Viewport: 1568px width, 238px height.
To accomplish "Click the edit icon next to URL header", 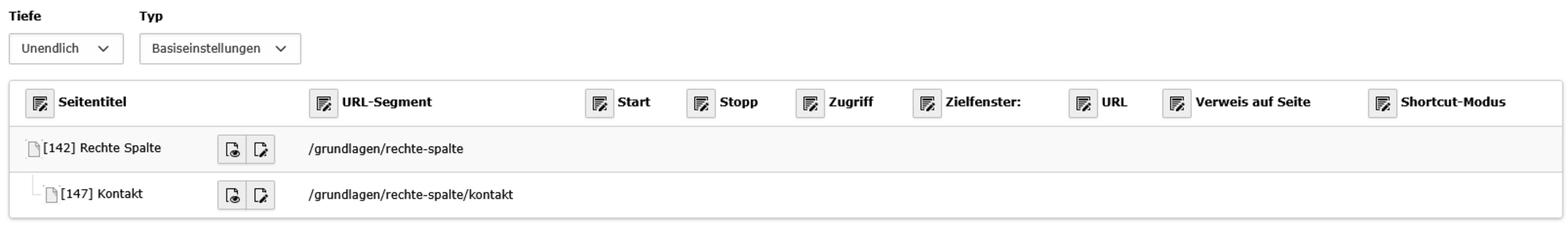I will coord(1084,103).
